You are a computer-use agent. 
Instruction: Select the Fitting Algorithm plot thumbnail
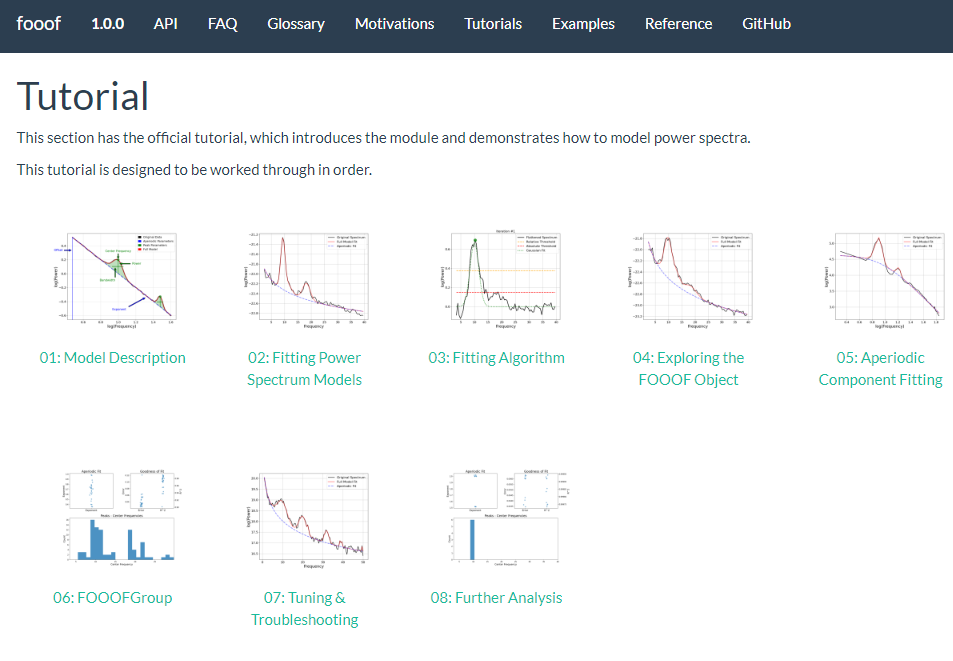point(497,276)
